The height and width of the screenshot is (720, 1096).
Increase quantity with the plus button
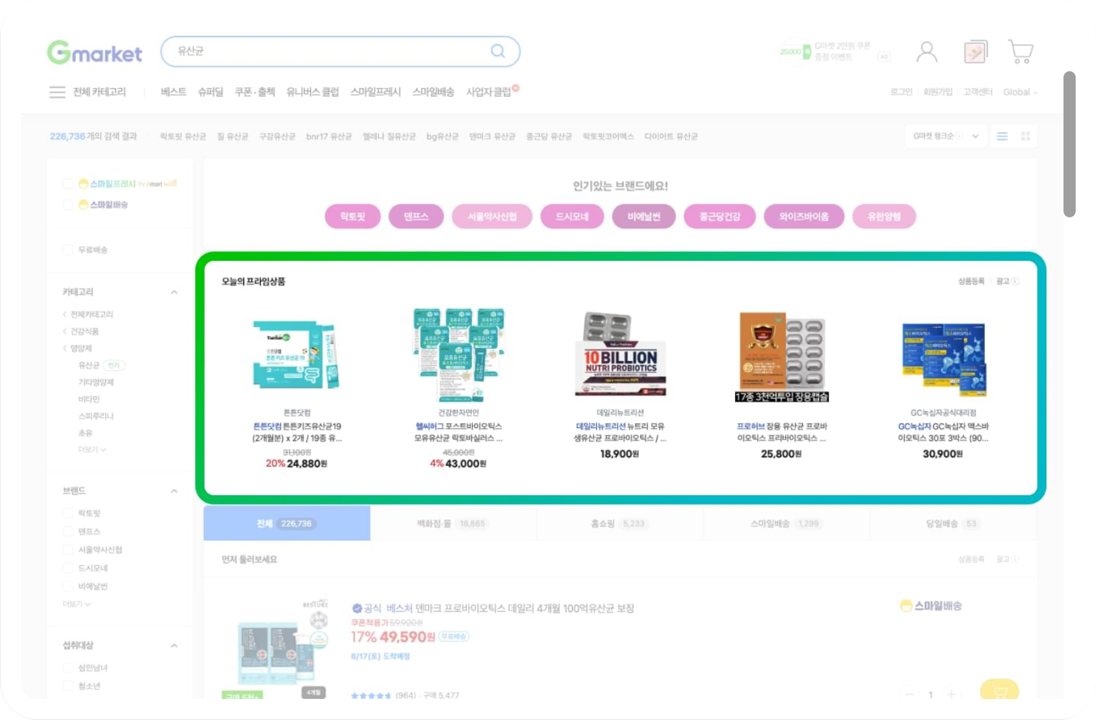tap(951, 694)
